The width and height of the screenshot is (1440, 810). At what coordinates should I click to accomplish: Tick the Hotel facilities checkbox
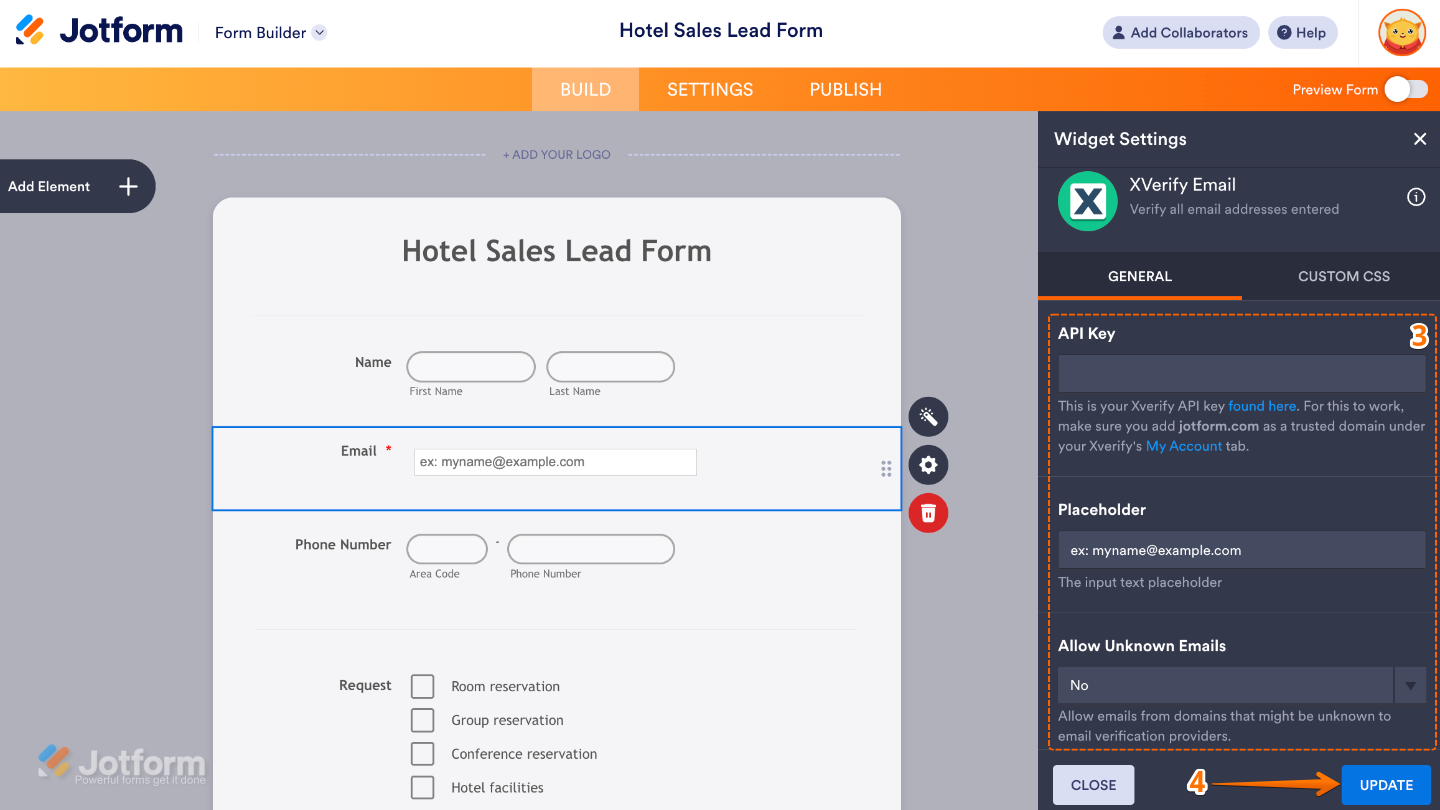tap(423, 787)
